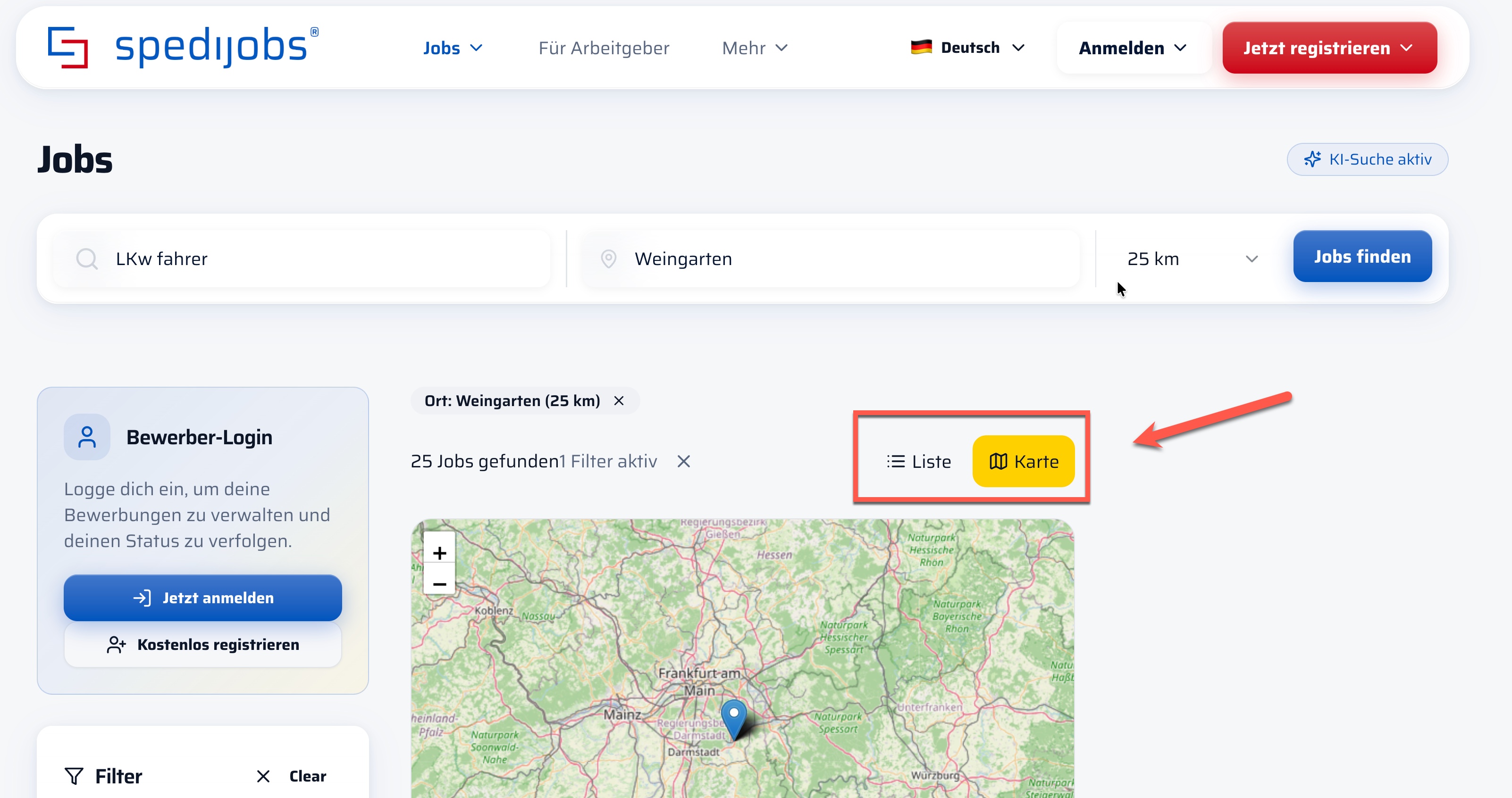Expand the Mehr menu
1512x798 pixels.
(x=754, y=48)
